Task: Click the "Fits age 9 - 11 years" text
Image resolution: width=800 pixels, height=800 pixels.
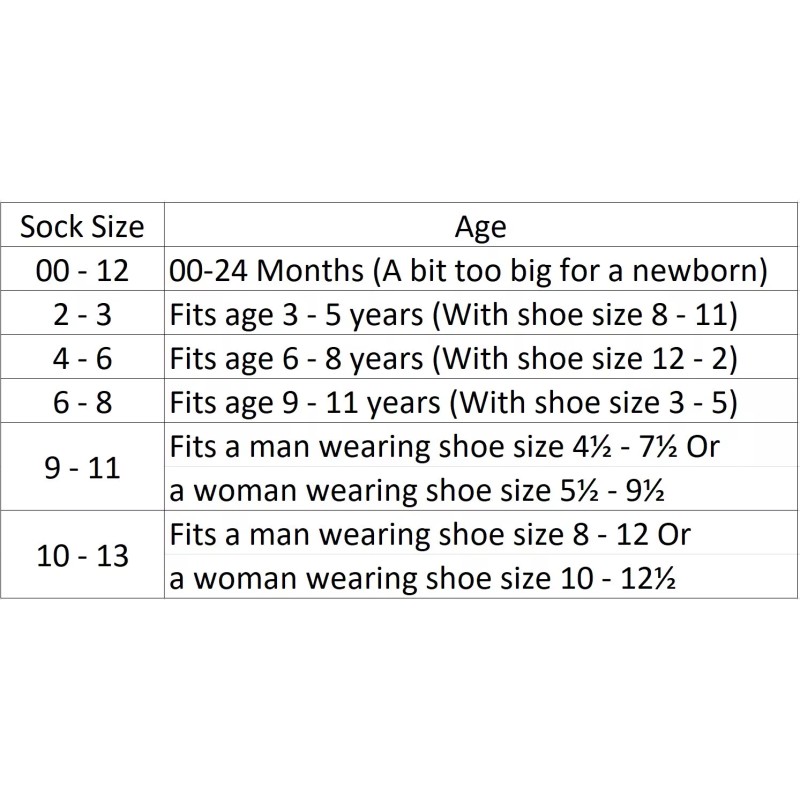Action: point(296,402)
